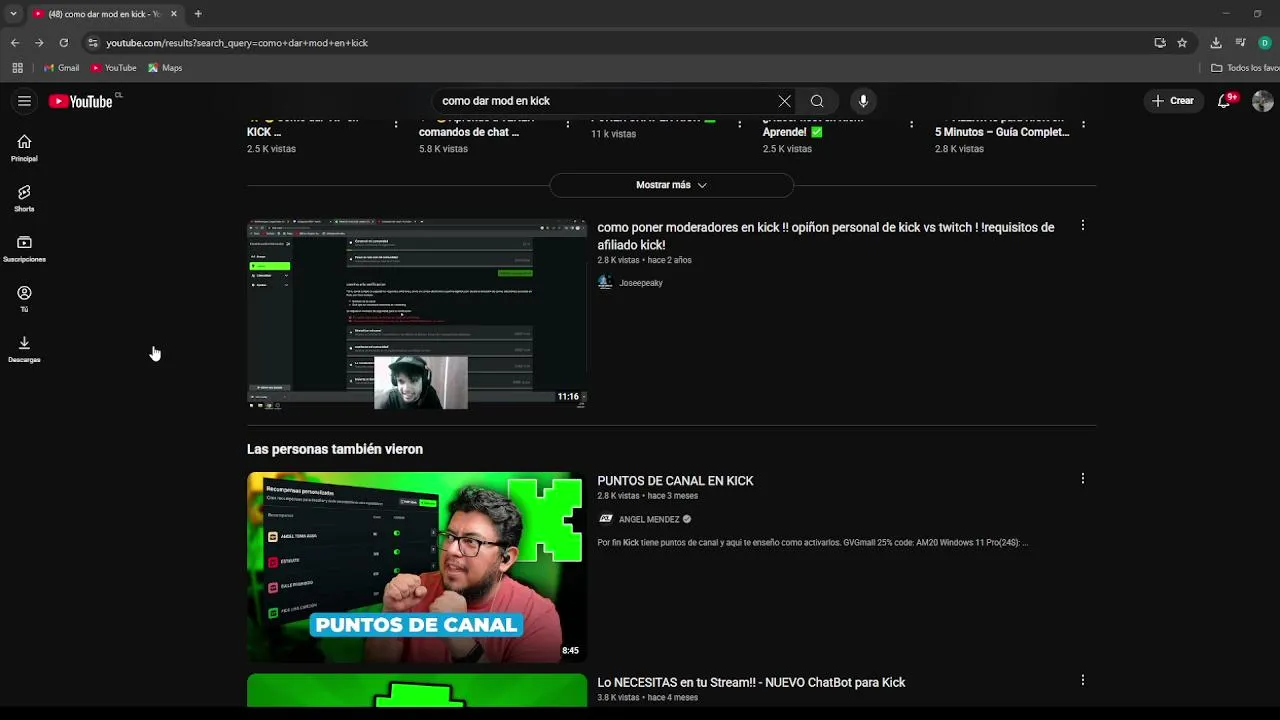Install app icon in address bar
Viewport: 1280px width, 720px height.
[1160, 43]
